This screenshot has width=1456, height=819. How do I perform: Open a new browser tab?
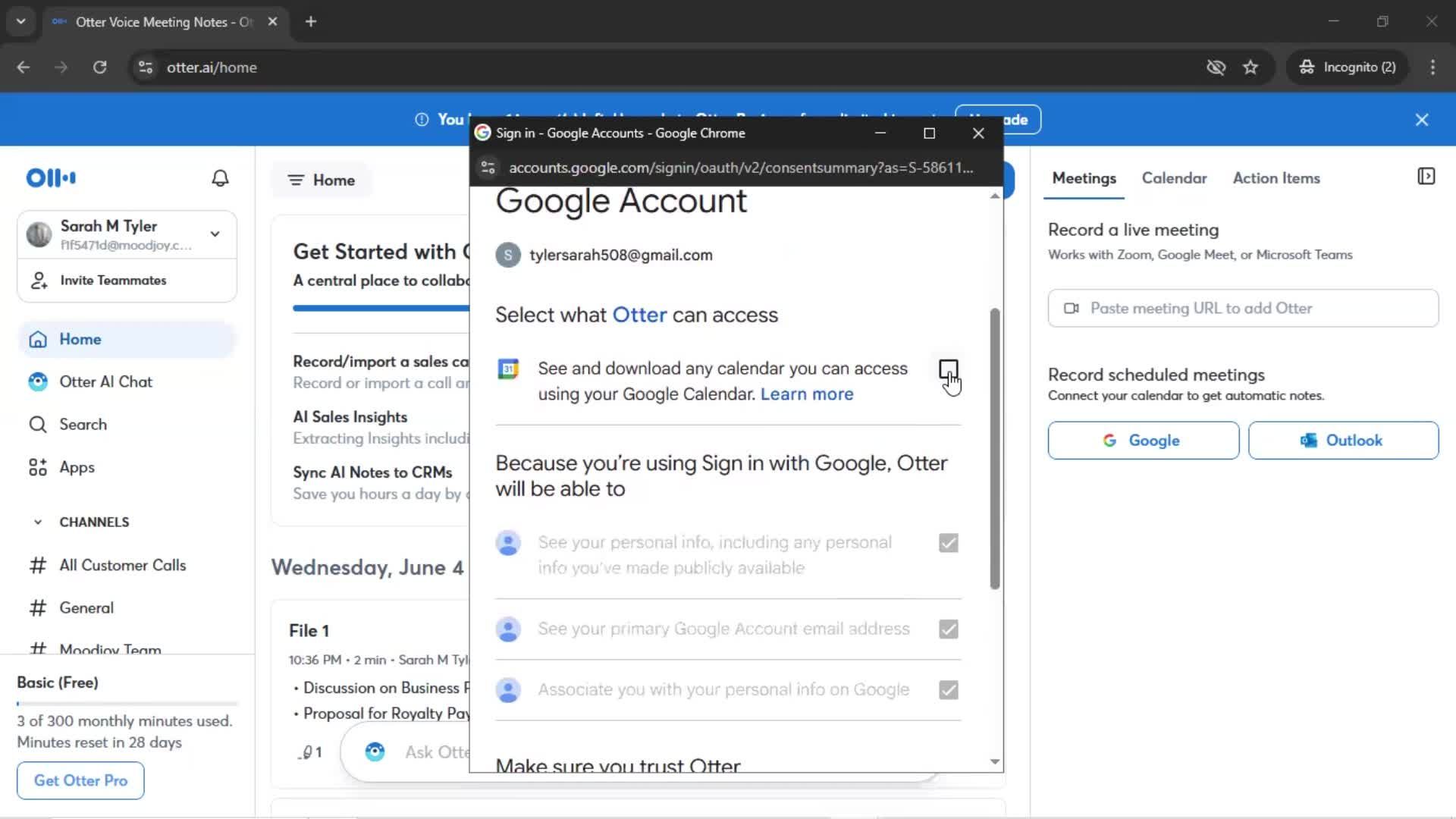(311, 22)
